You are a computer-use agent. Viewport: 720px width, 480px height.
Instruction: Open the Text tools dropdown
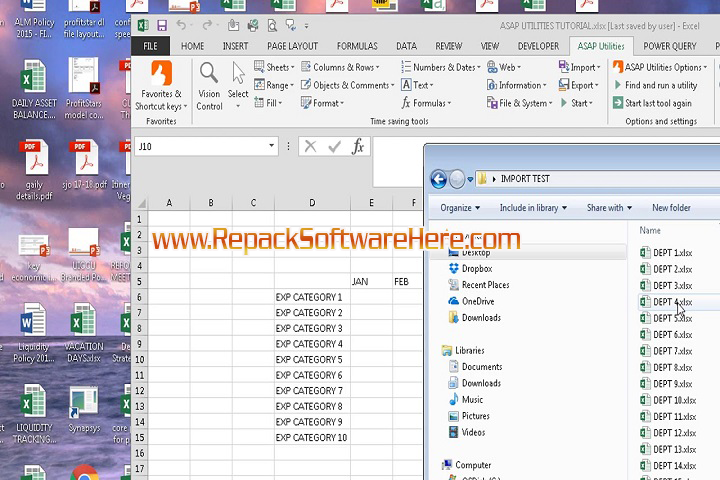(x=417, y=85)
